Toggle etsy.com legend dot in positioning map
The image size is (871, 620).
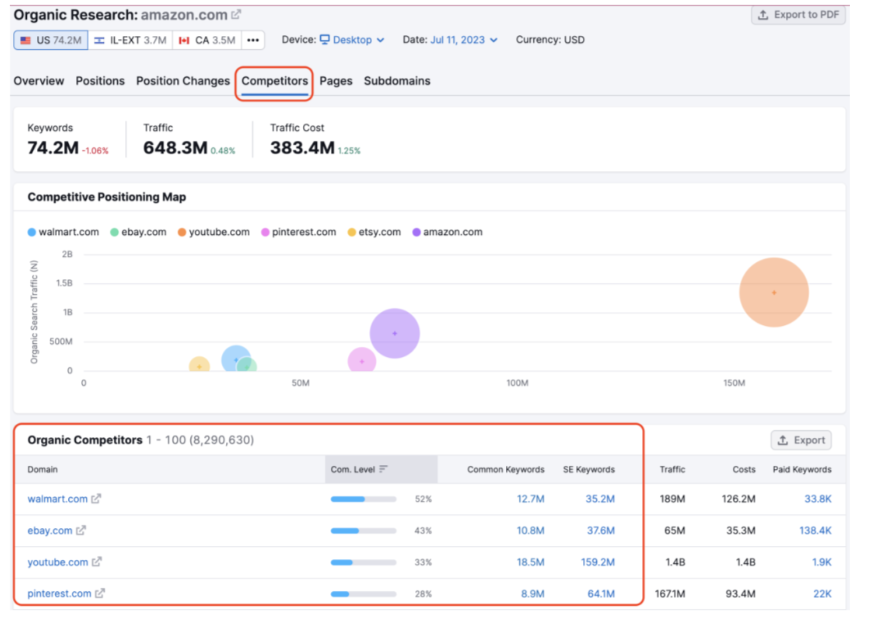pyautogui.click(x=352, y=232)
